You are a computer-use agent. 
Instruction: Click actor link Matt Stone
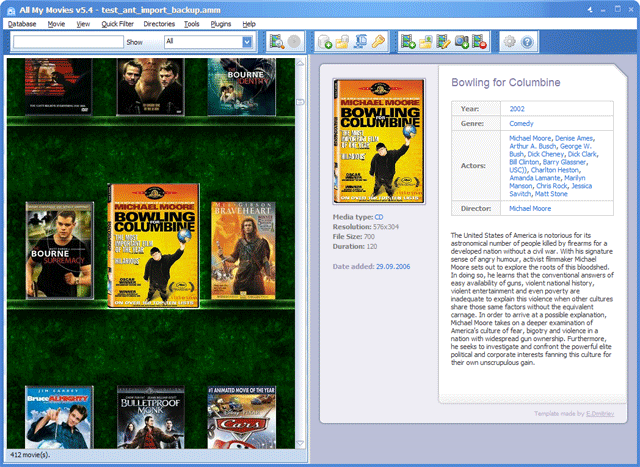pyautogui.click(x=551, y=194)
